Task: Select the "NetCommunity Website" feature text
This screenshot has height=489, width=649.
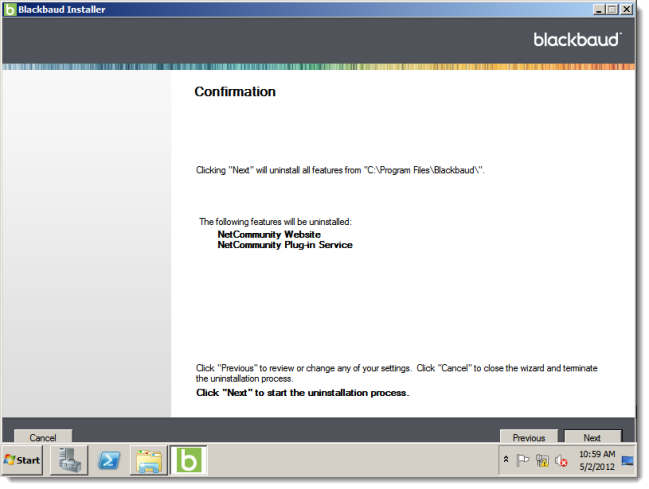Action: pyautogui.click(x=269, y=234)
